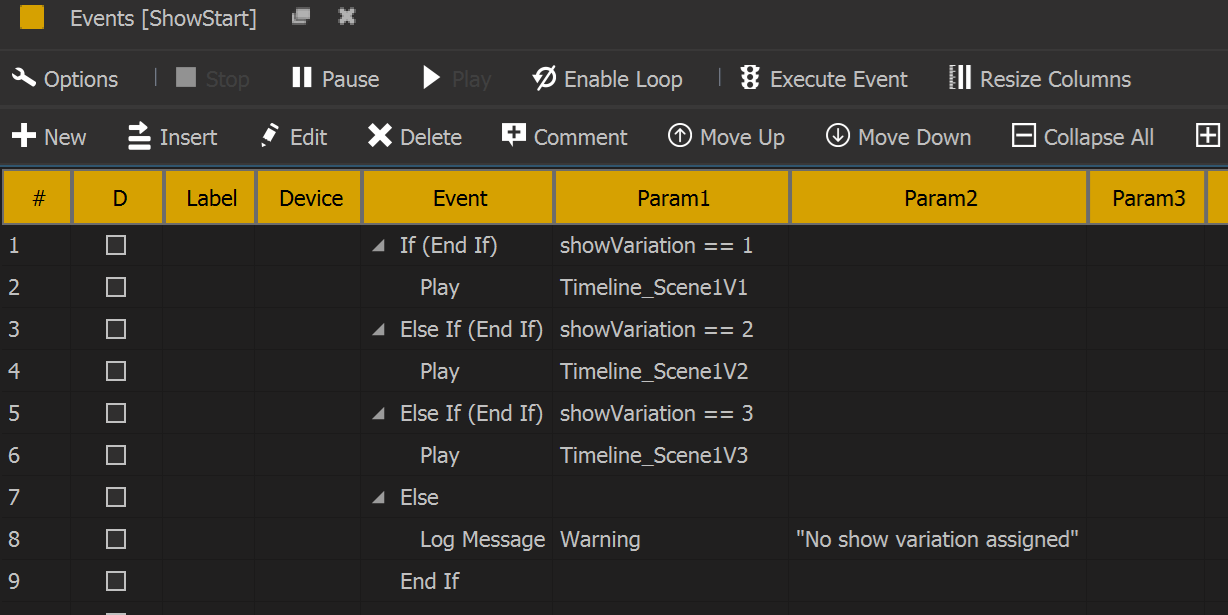Click the Enable Loop icon
Viewport: 1228px width, 615px height.
[544, 79]
